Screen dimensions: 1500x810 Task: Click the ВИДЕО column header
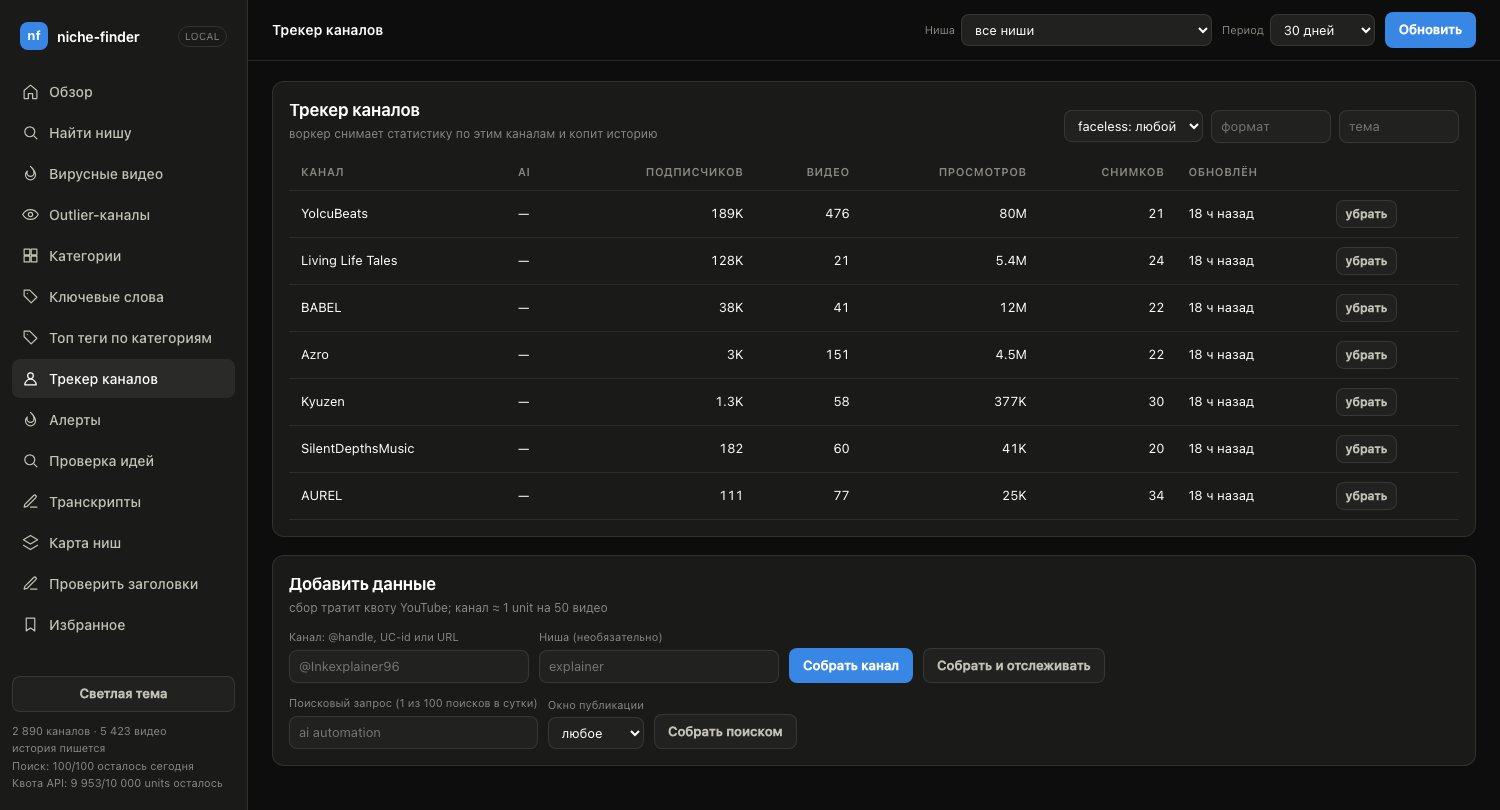(x=828, y=172)
